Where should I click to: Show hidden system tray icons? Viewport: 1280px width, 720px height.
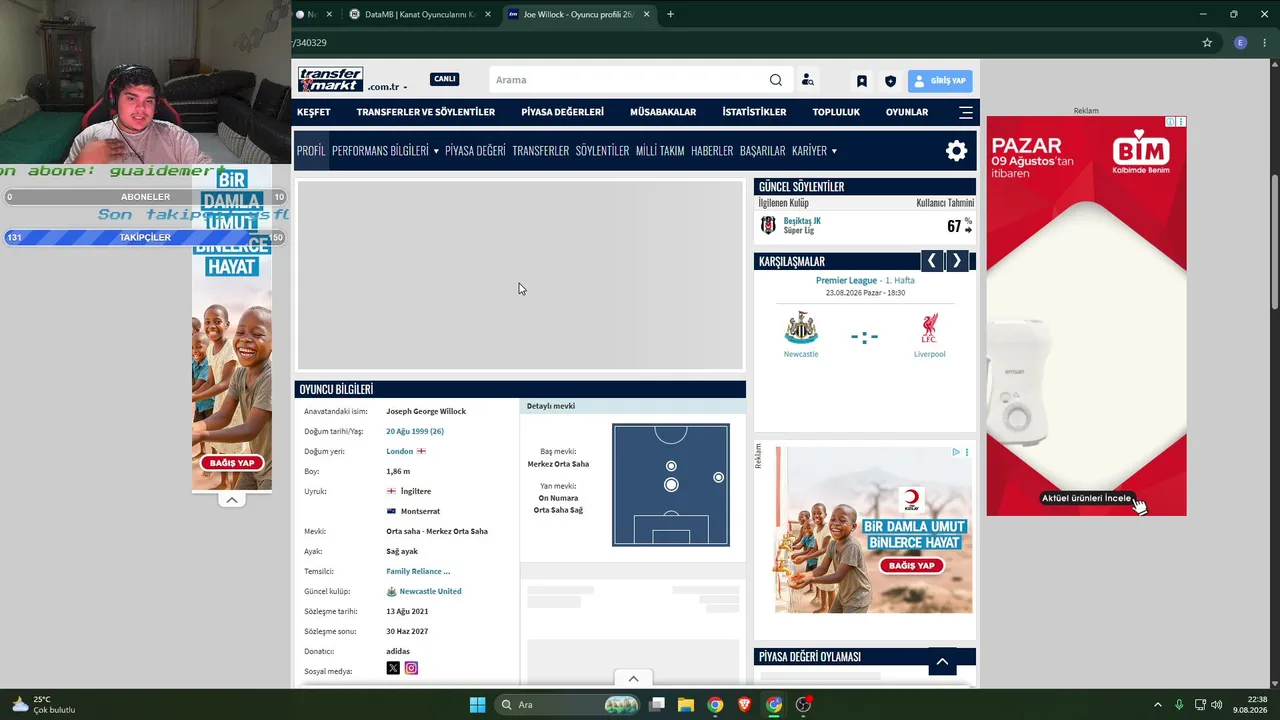pos(1158,704)
